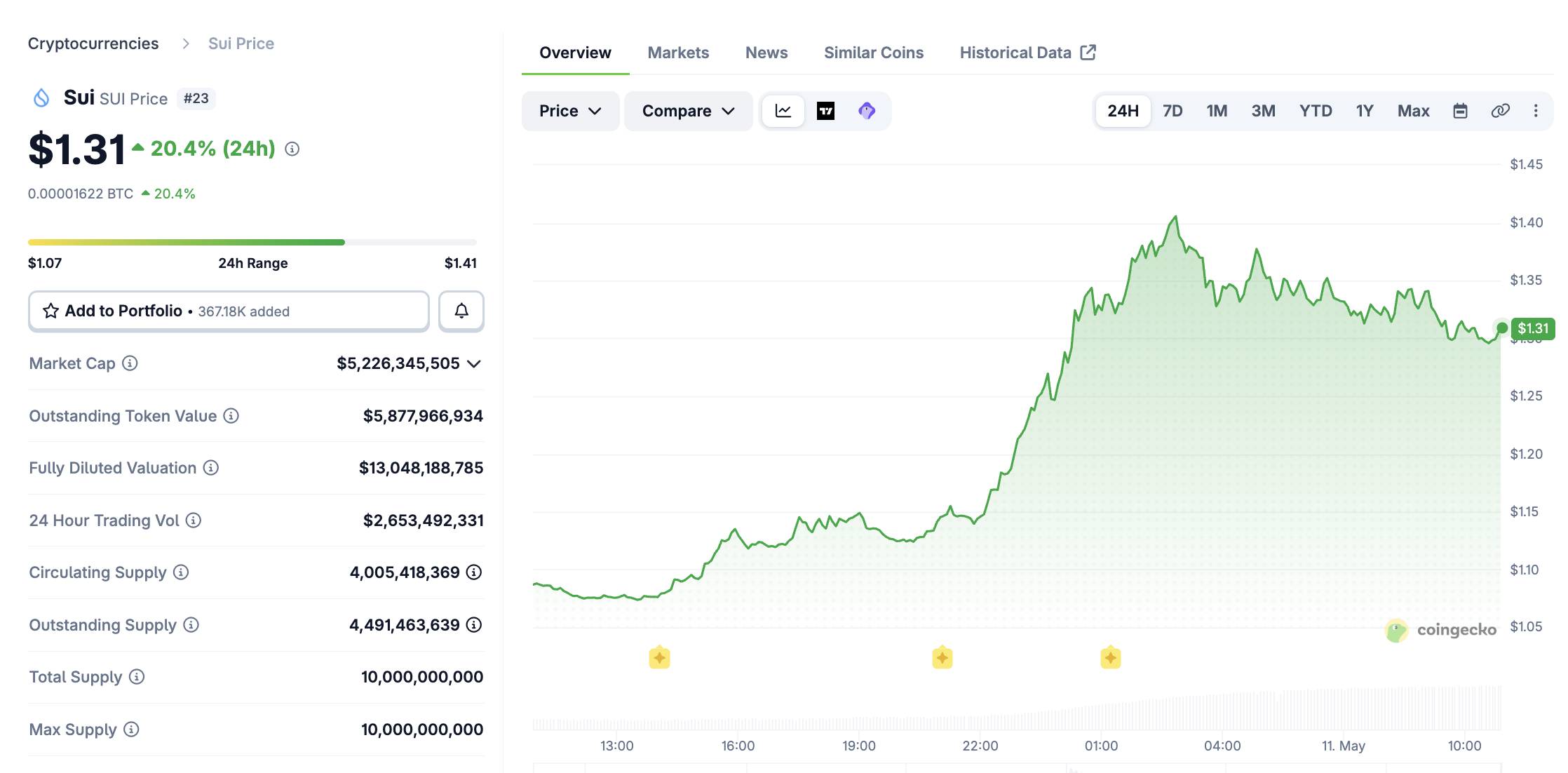Click the purple gecko chart icon
Image resolution: width=1568 pixels, height=773 pixels.
(867, 111)
